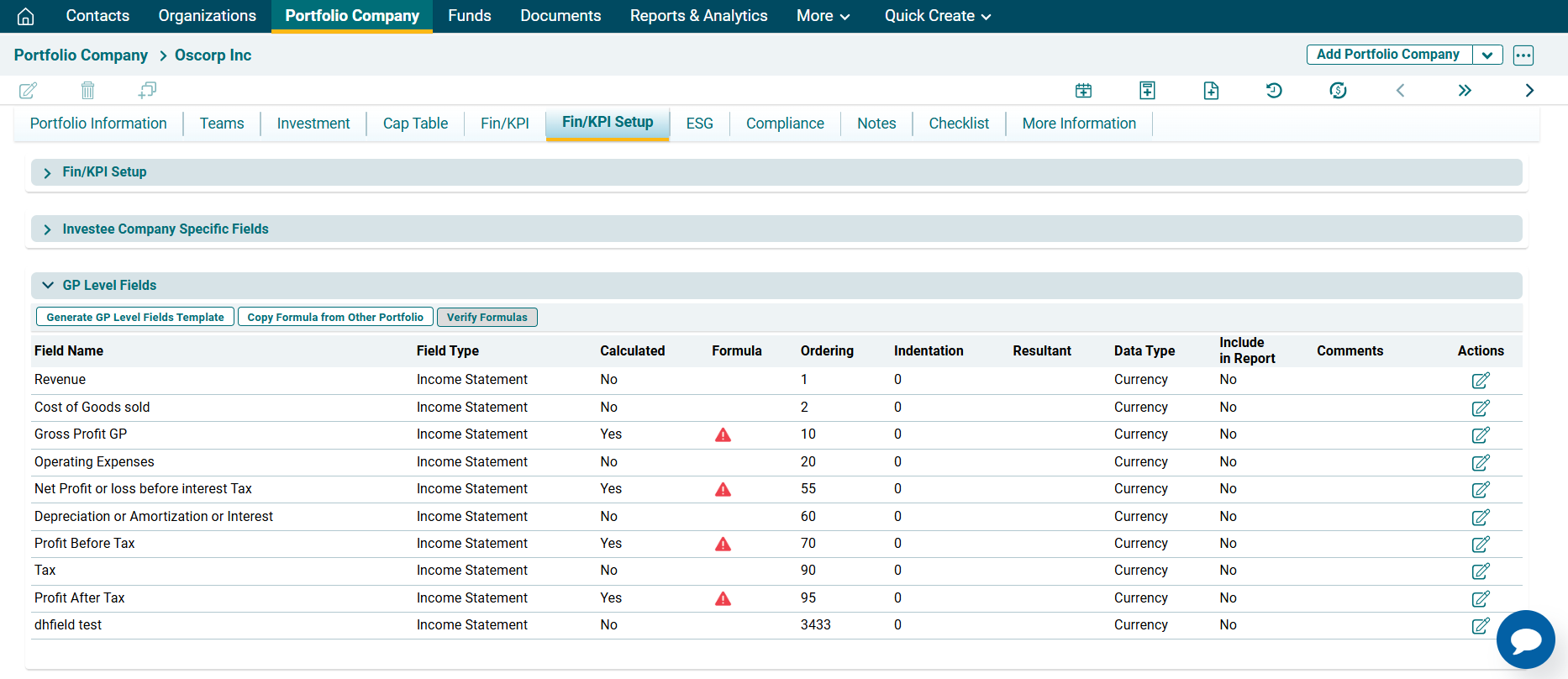
Task: Click the double-chevron forward icon
Action: 1465,90
